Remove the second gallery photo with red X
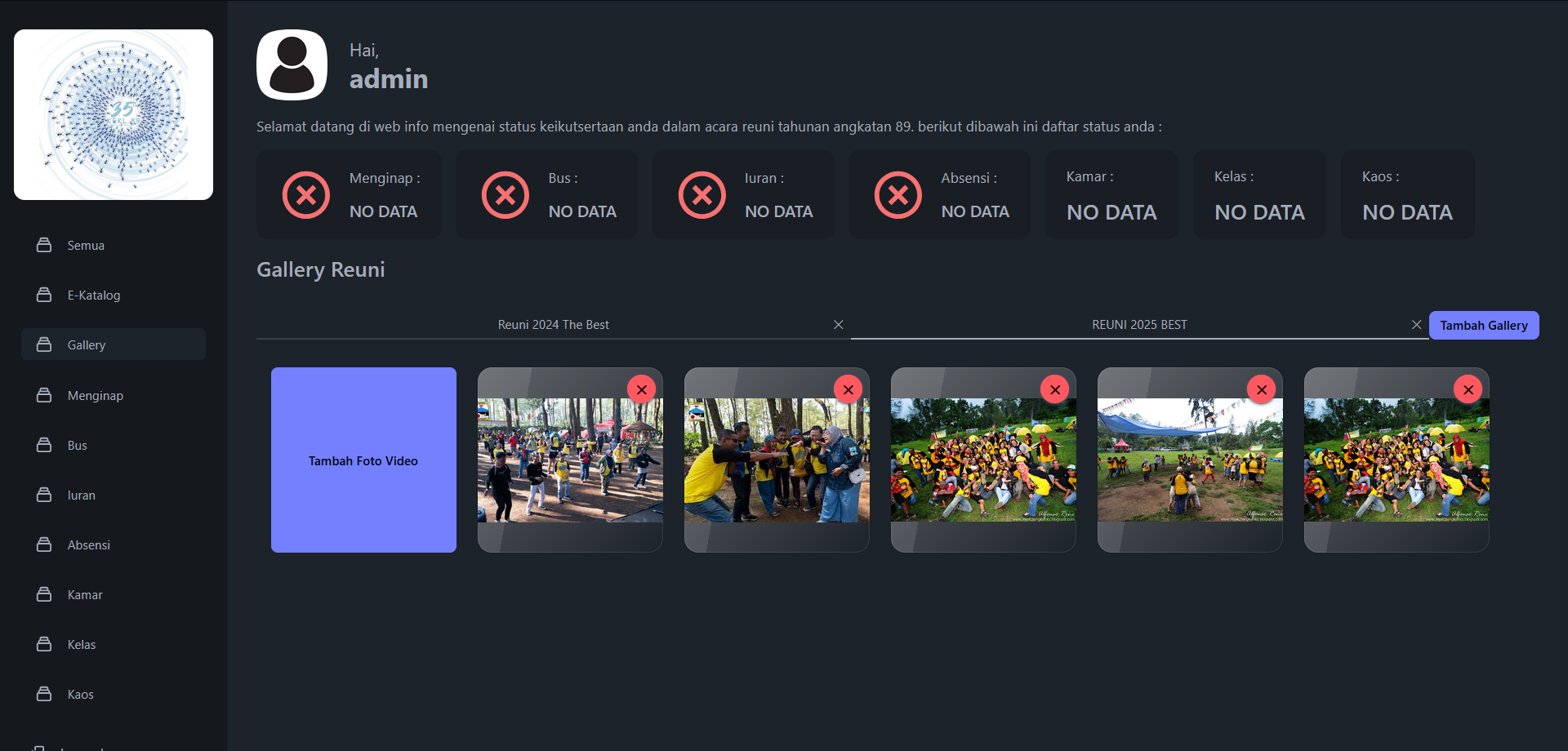1568x751 pixels. tap(848, 389)
